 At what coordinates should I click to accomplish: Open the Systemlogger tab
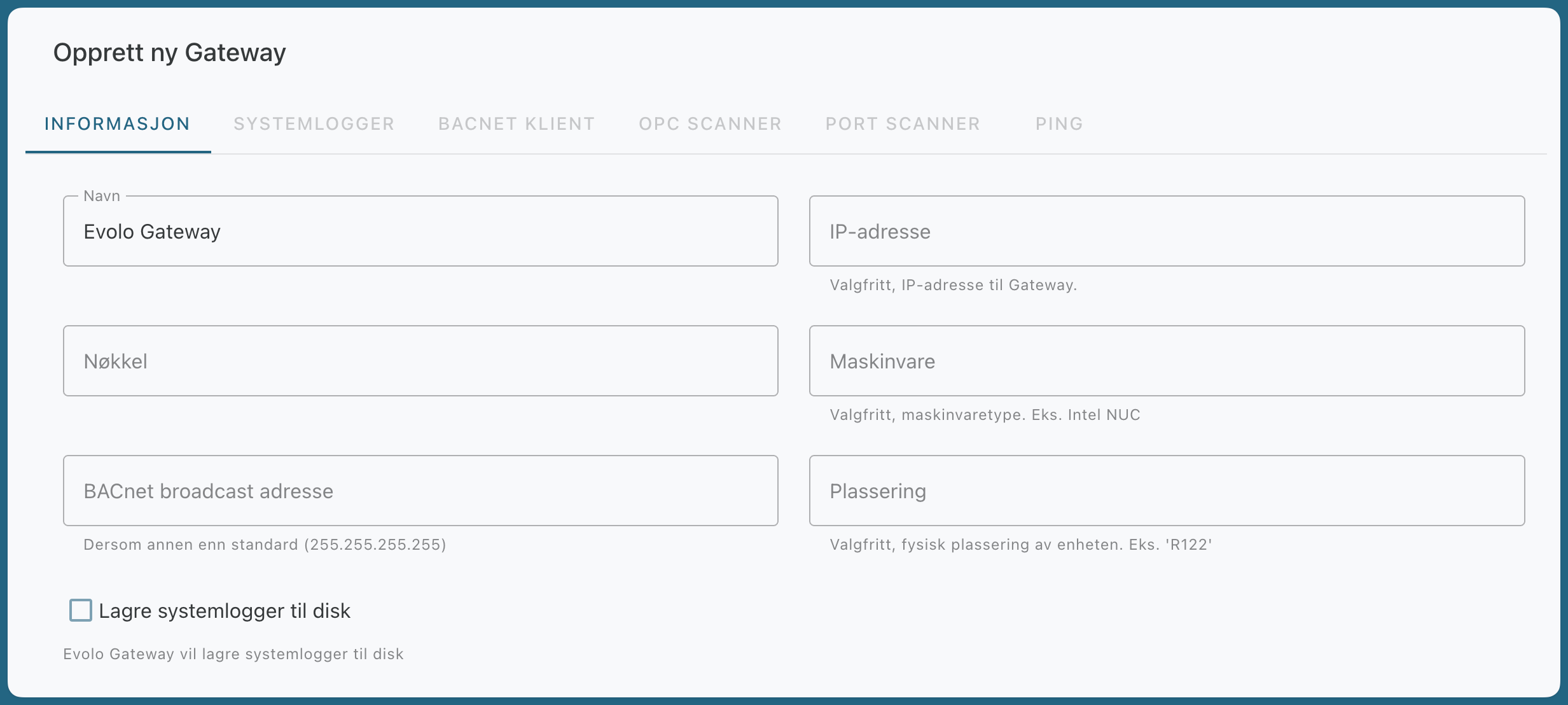[x=314, y=123]
